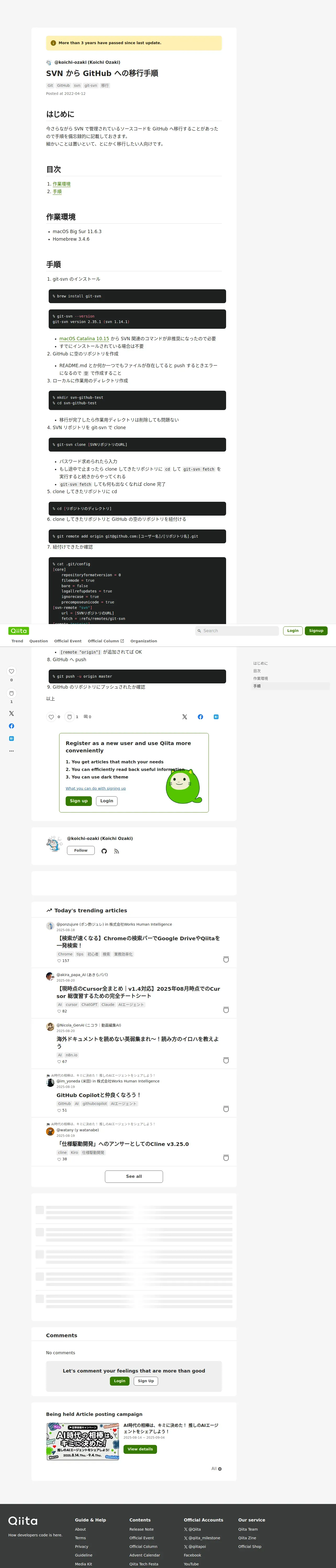Screen dimensions: 336x1568
Task: Open the Question tab
Action: (38, 641)
